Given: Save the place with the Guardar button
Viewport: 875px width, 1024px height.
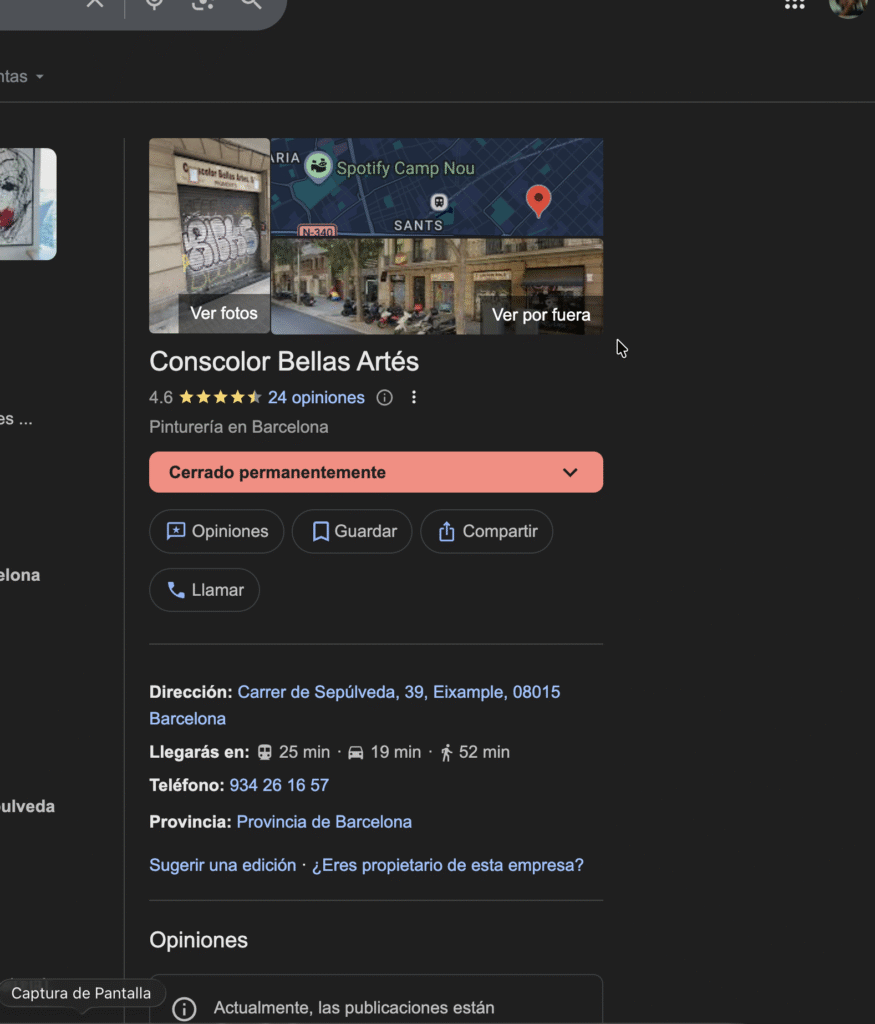Looking at the screenshot, I should 352,532.
